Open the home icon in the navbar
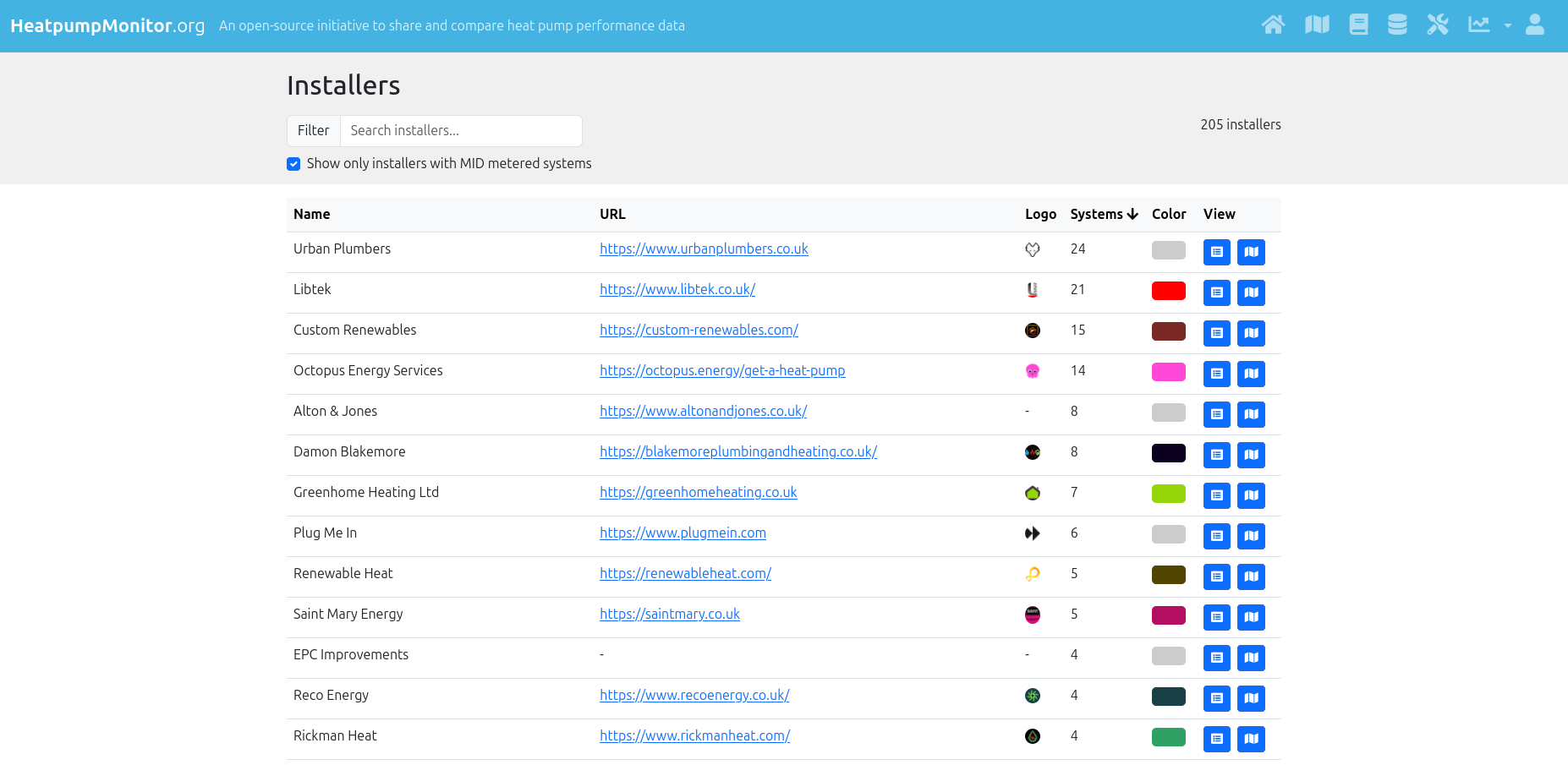 (1273, 25)
